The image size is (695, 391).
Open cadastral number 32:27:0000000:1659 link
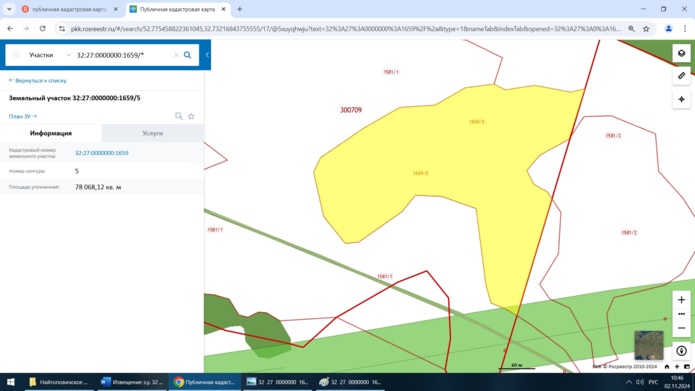(x=102, y=153)
